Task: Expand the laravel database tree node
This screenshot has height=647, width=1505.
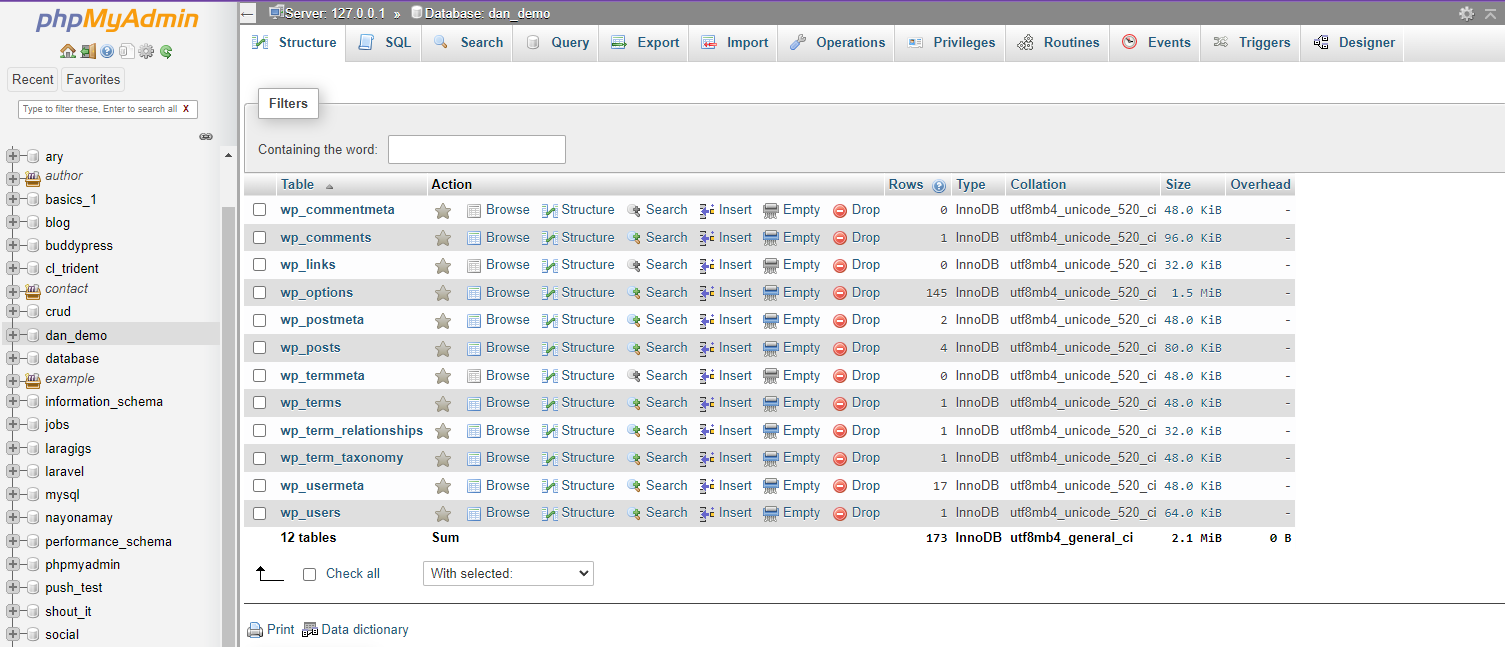Action: coord(13,471)
